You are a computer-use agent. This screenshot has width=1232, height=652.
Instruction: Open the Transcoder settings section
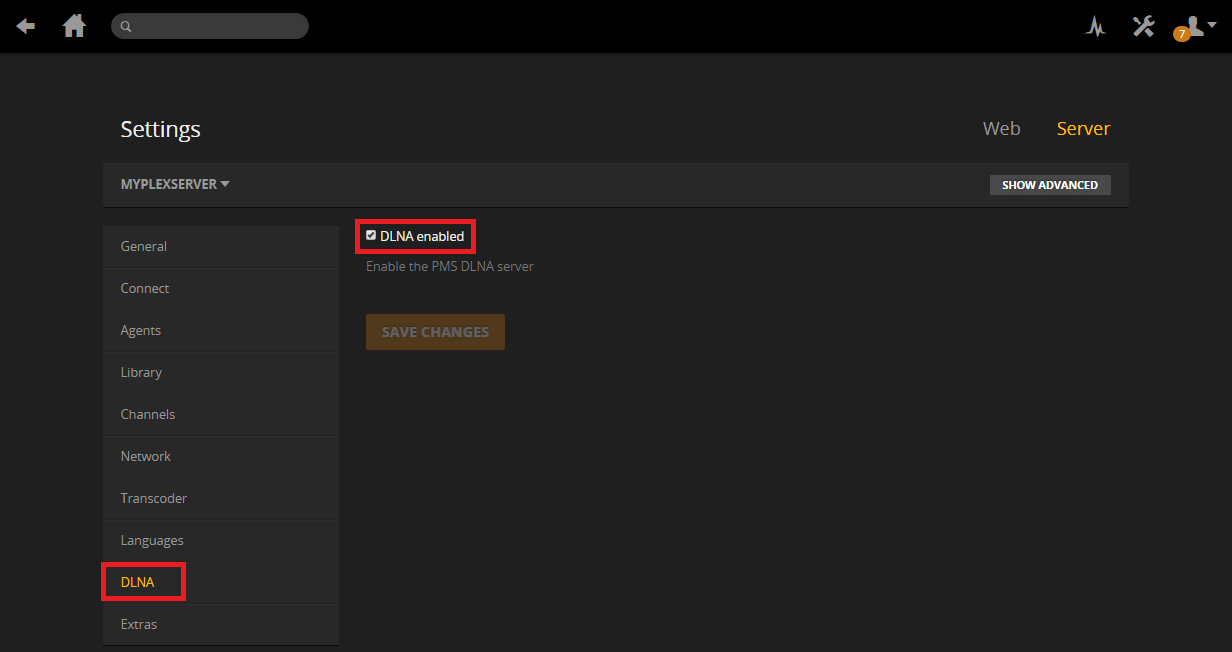[154, 498]
